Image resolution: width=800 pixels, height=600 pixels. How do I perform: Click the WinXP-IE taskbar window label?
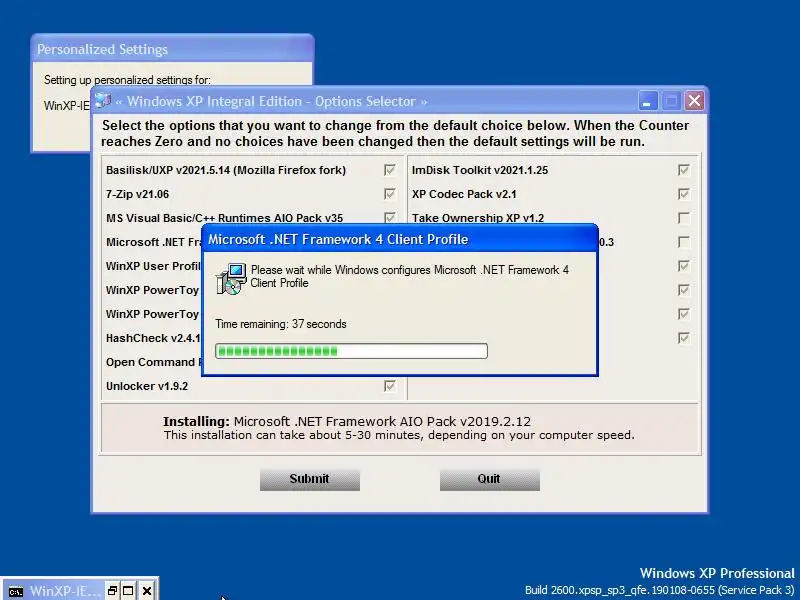(65, 591)
